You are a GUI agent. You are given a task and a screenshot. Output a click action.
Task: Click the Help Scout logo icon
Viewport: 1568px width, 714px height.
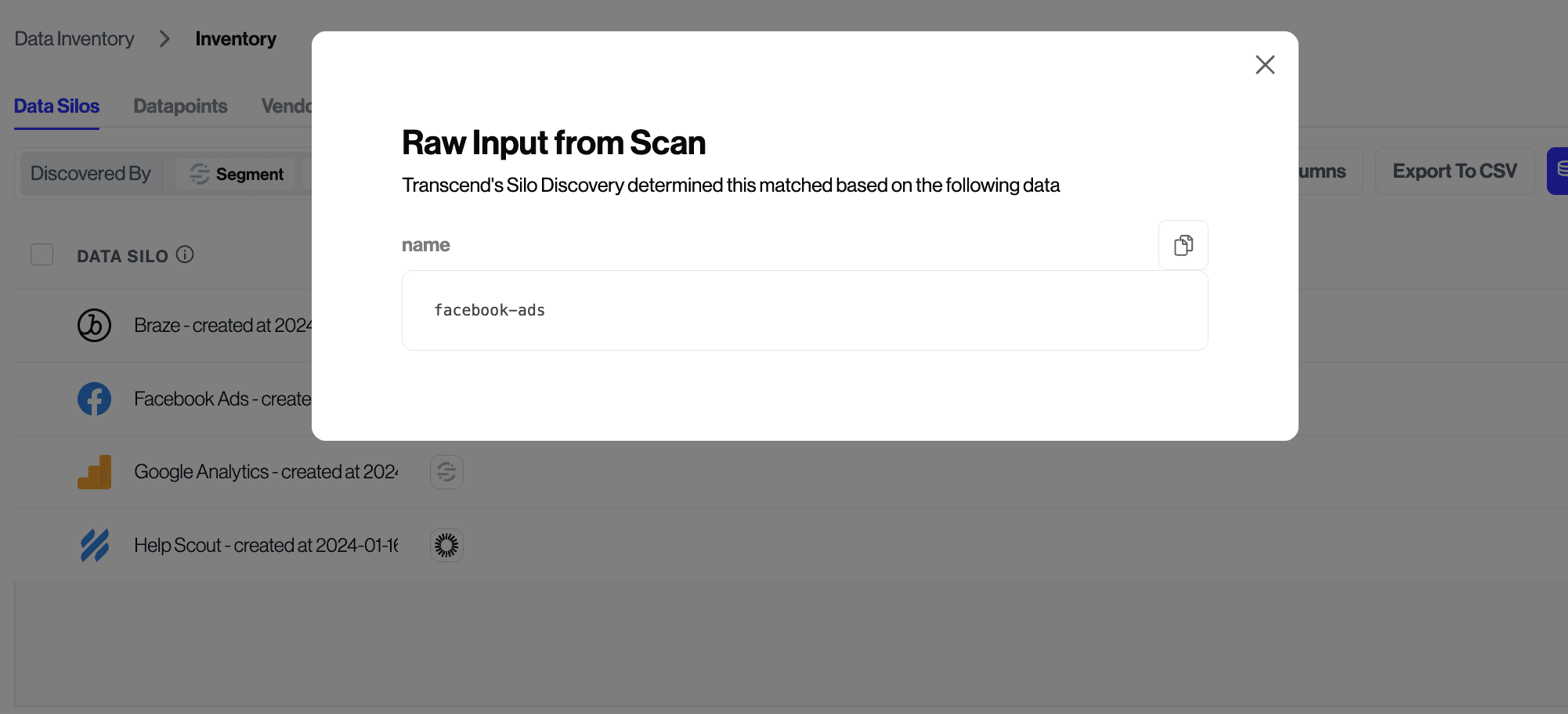pos(94,545)
